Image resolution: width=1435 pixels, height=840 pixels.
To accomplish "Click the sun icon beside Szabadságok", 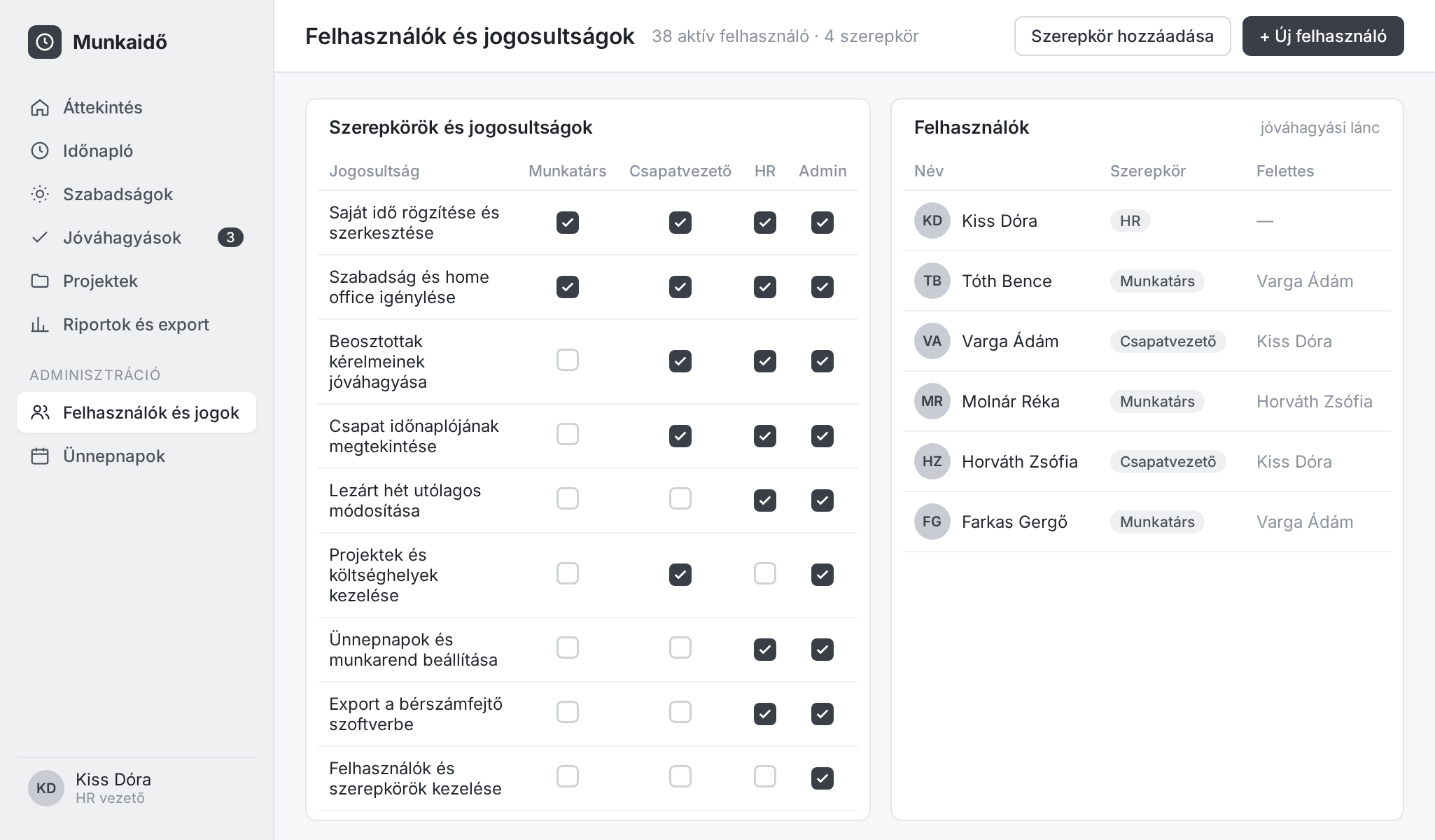I will point(40,194).
